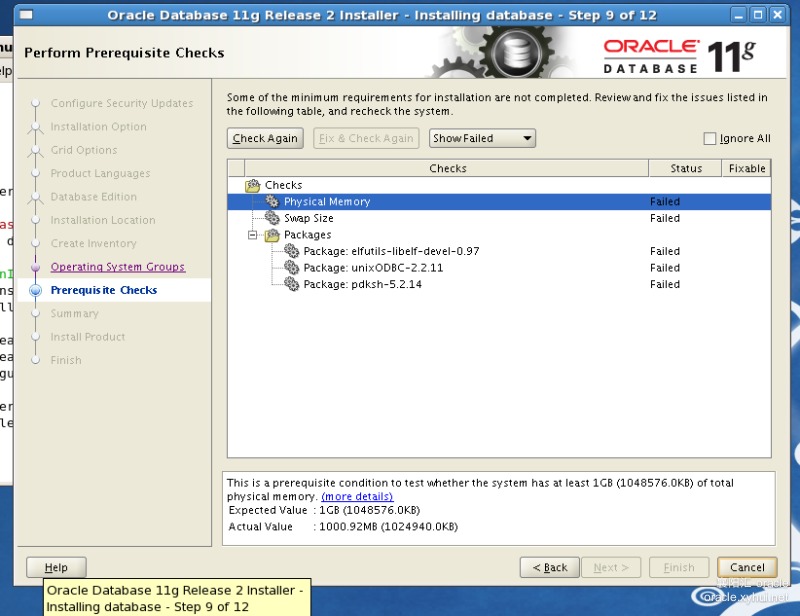Select Package: unixODBC-2.2.11 row
This screenshot has height=616, width=800.
[499, 267]
